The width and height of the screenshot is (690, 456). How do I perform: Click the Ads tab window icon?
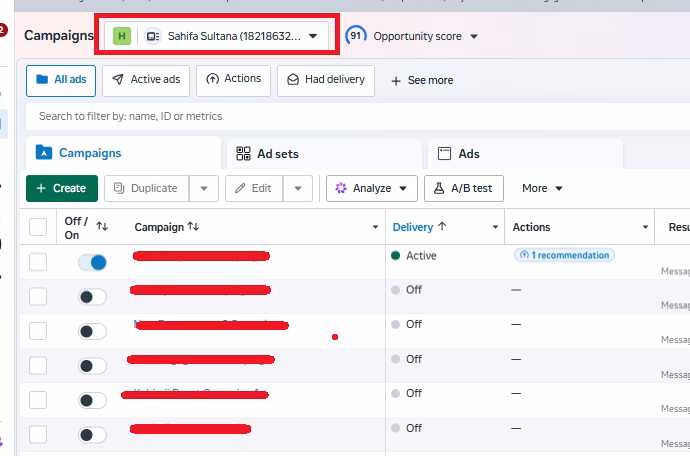point(444,154)
